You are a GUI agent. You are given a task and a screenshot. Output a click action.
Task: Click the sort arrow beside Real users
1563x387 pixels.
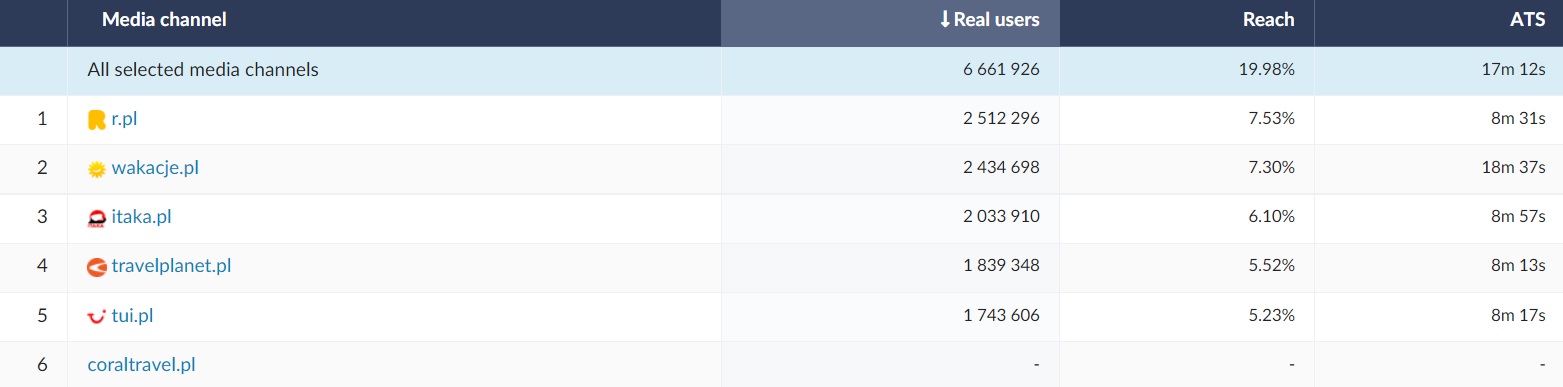945,20
